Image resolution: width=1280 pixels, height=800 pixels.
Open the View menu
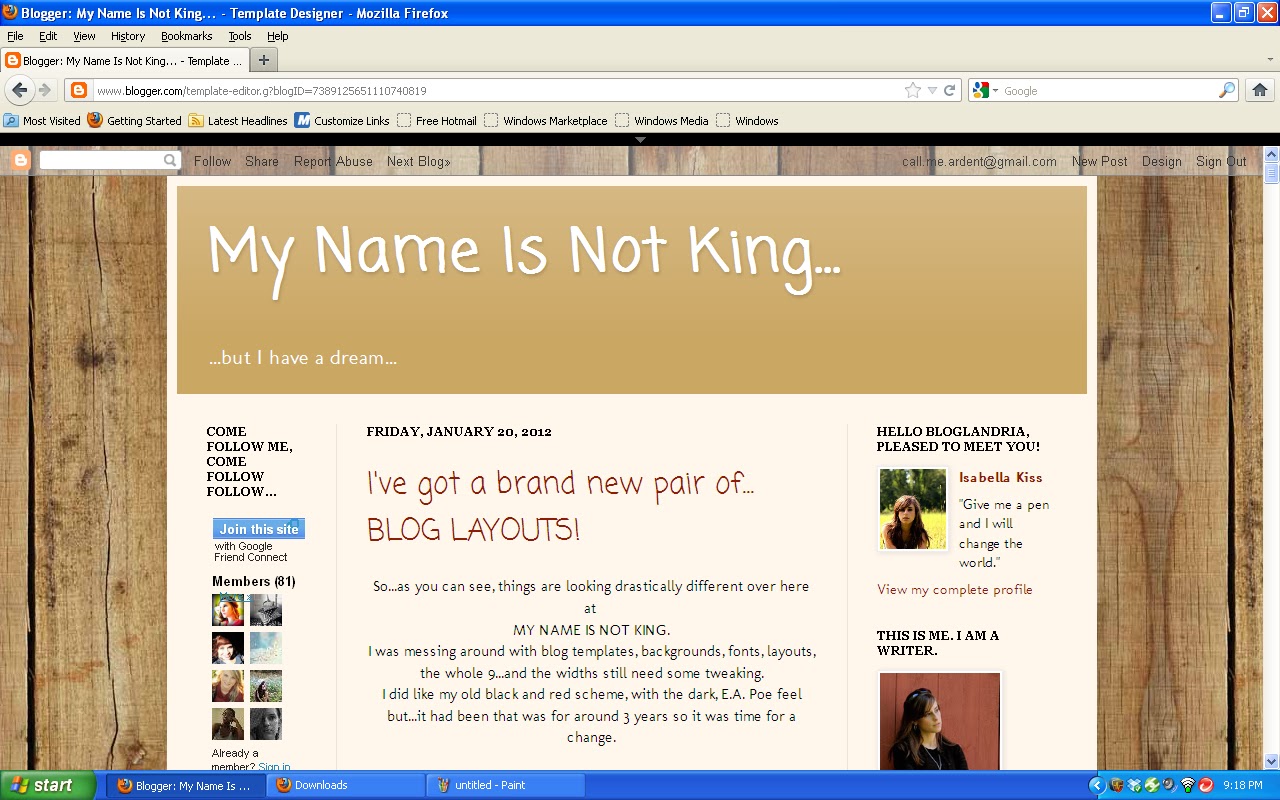tap(84, 36)
